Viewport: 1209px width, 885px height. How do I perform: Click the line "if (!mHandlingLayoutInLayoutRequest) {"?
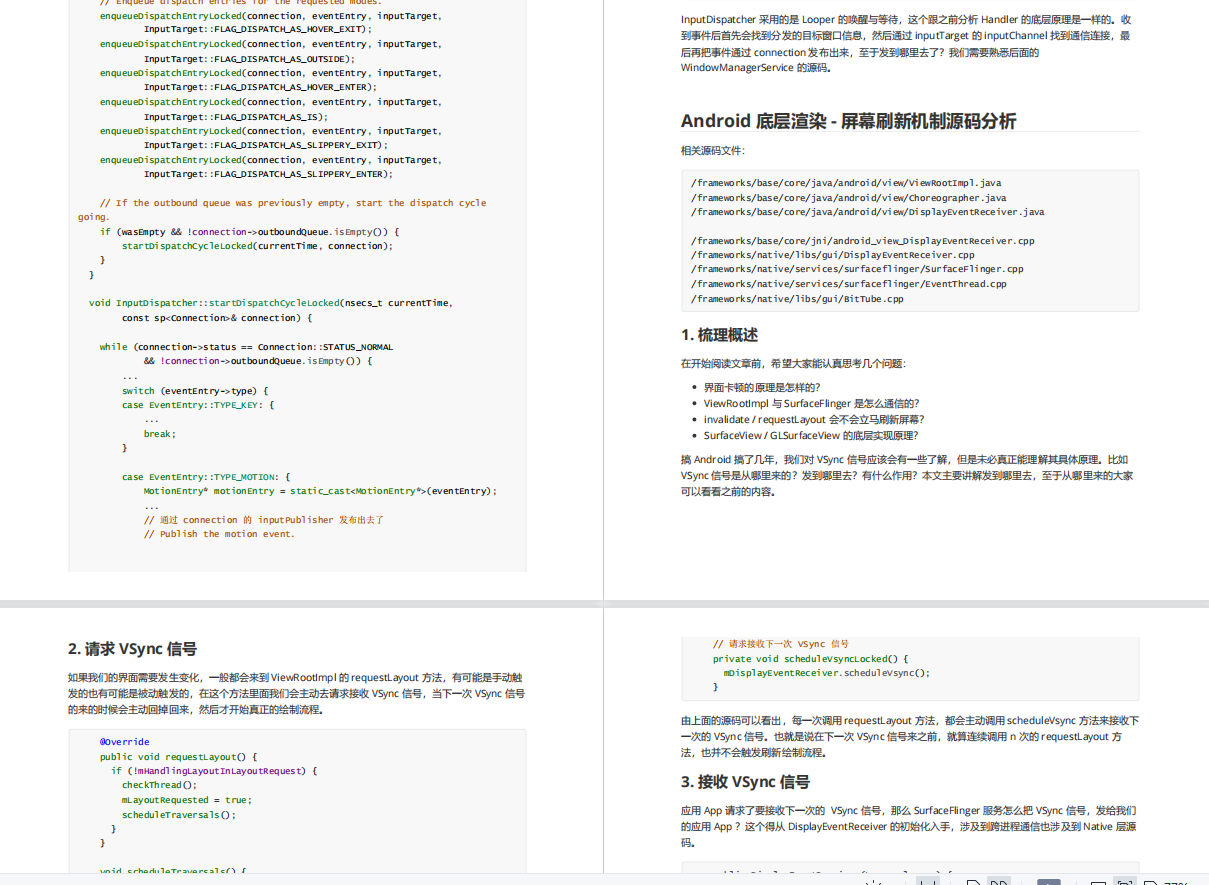pos(214,771)
